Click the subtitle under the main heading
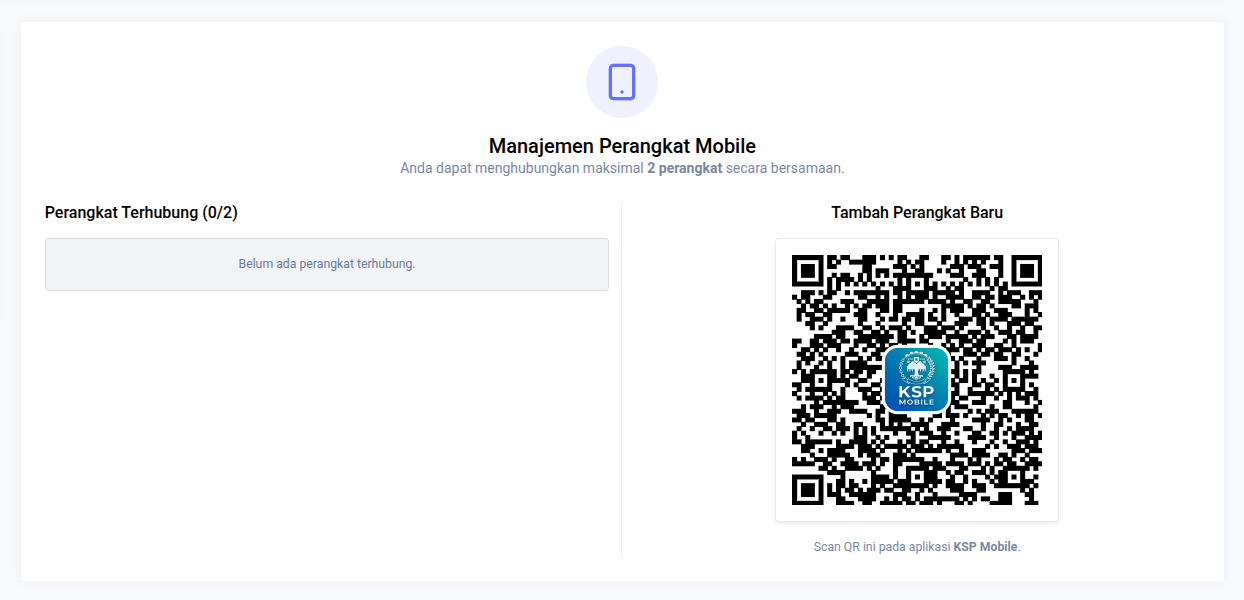Viewport: 1244px width, 600px height. (621, 167)
